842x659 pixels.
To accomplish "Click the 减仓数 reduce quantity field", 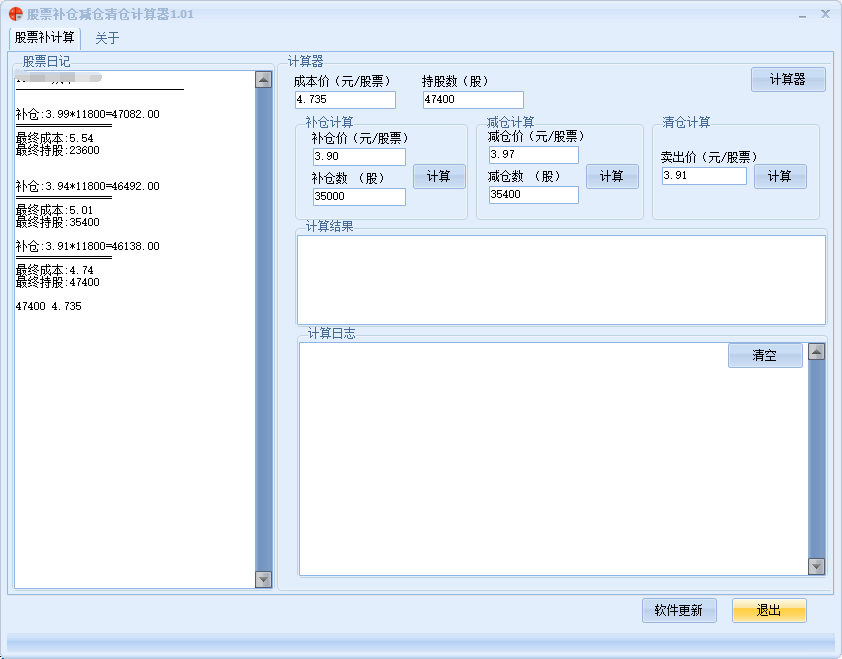I will point(532,196).
